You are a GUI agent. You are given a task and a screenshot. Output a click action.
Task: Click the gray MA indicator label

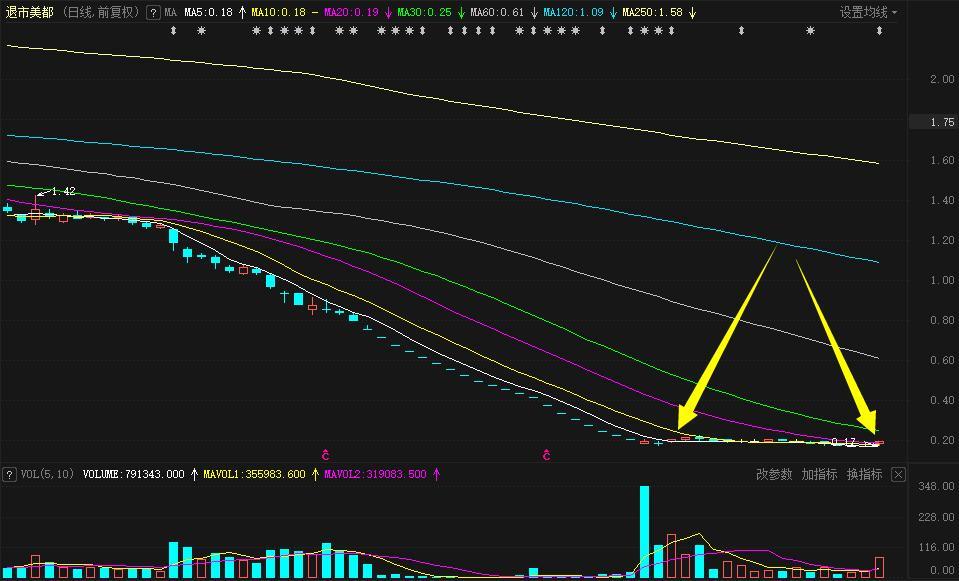point(171,12)
